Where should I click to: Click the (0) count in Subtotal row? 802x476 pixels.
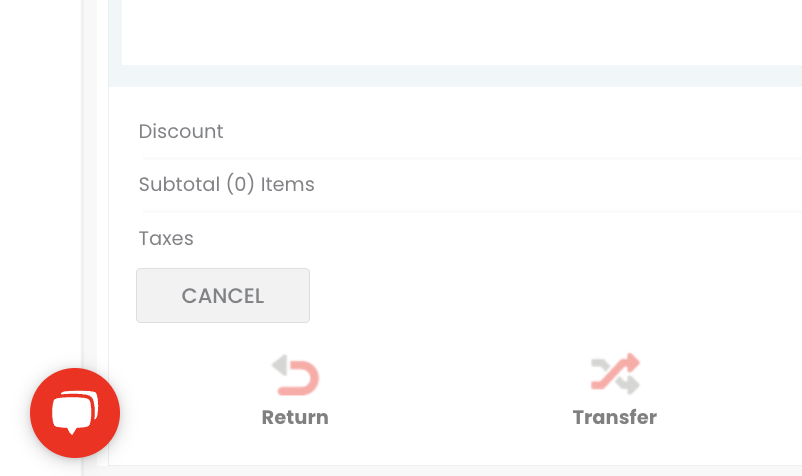pos(238,184)
